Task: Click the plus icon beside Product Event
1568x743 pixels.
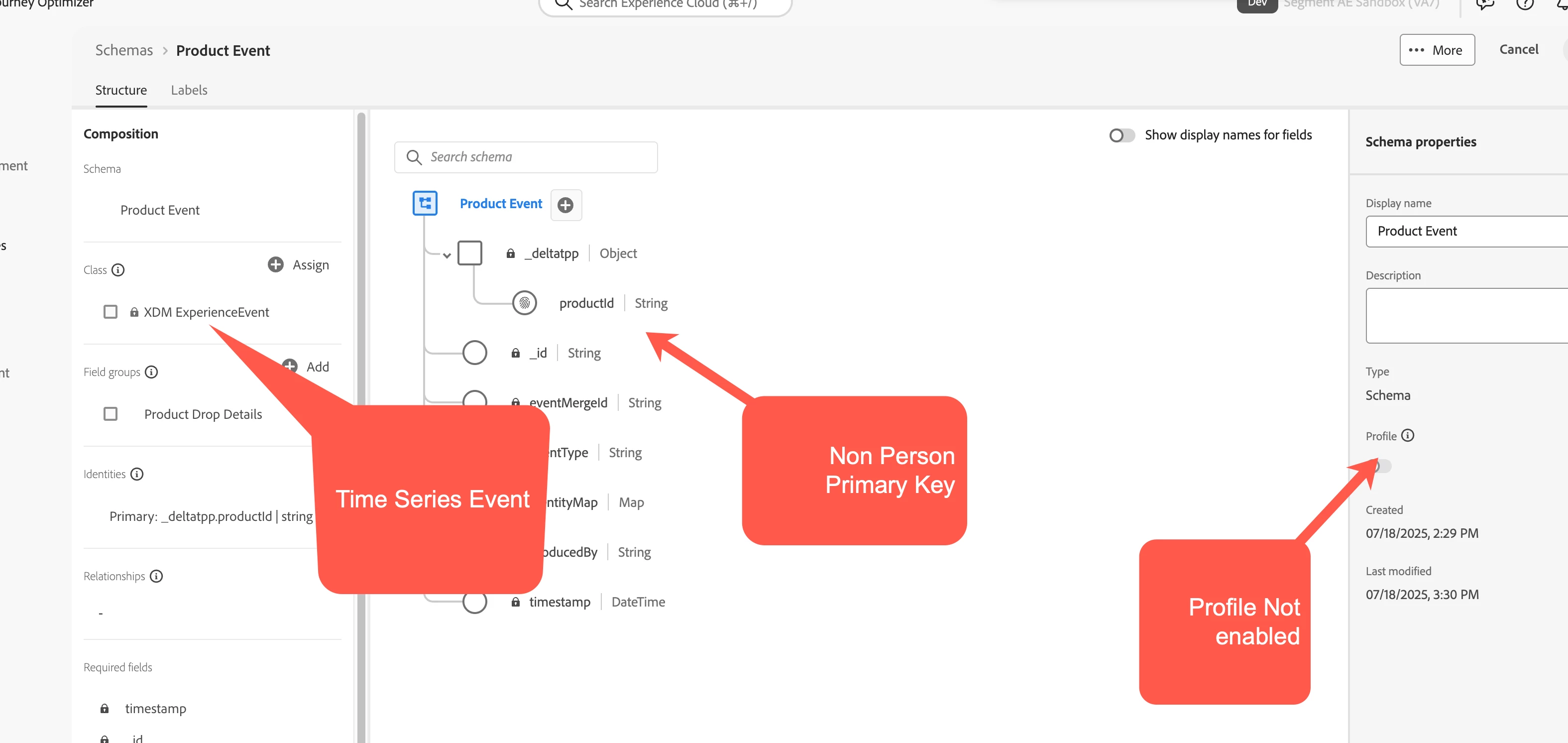Action: click(565, 205)
